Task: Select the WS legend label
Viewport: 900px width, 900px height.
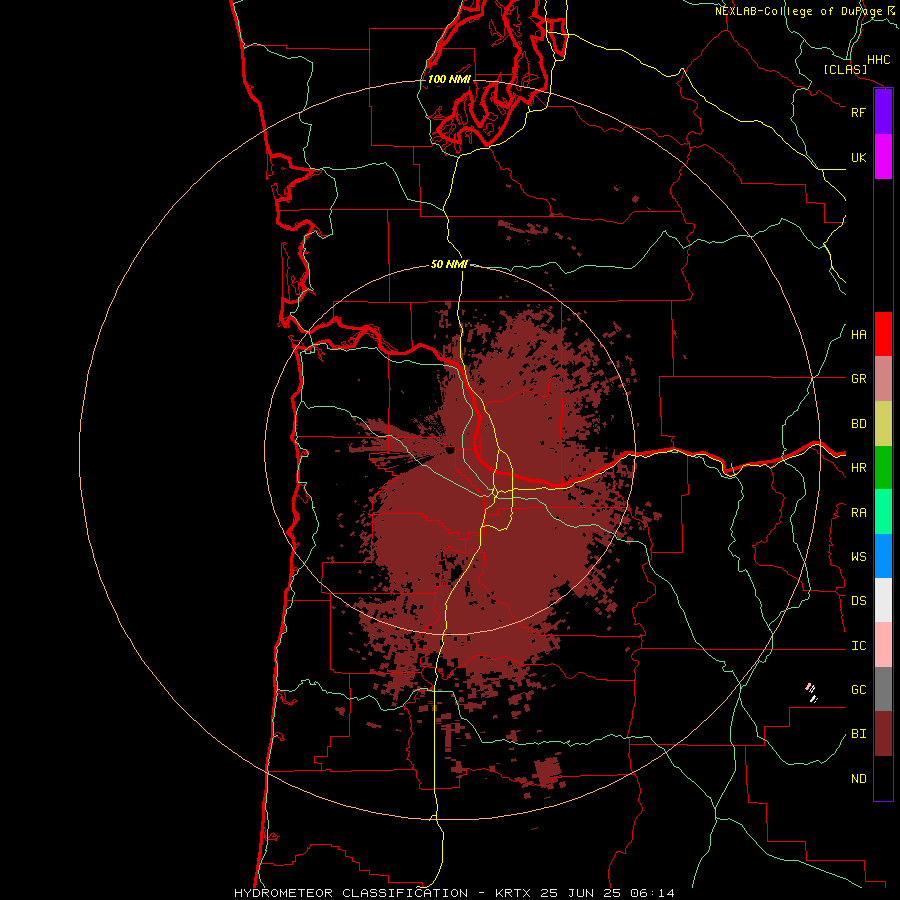Action: 859,557
